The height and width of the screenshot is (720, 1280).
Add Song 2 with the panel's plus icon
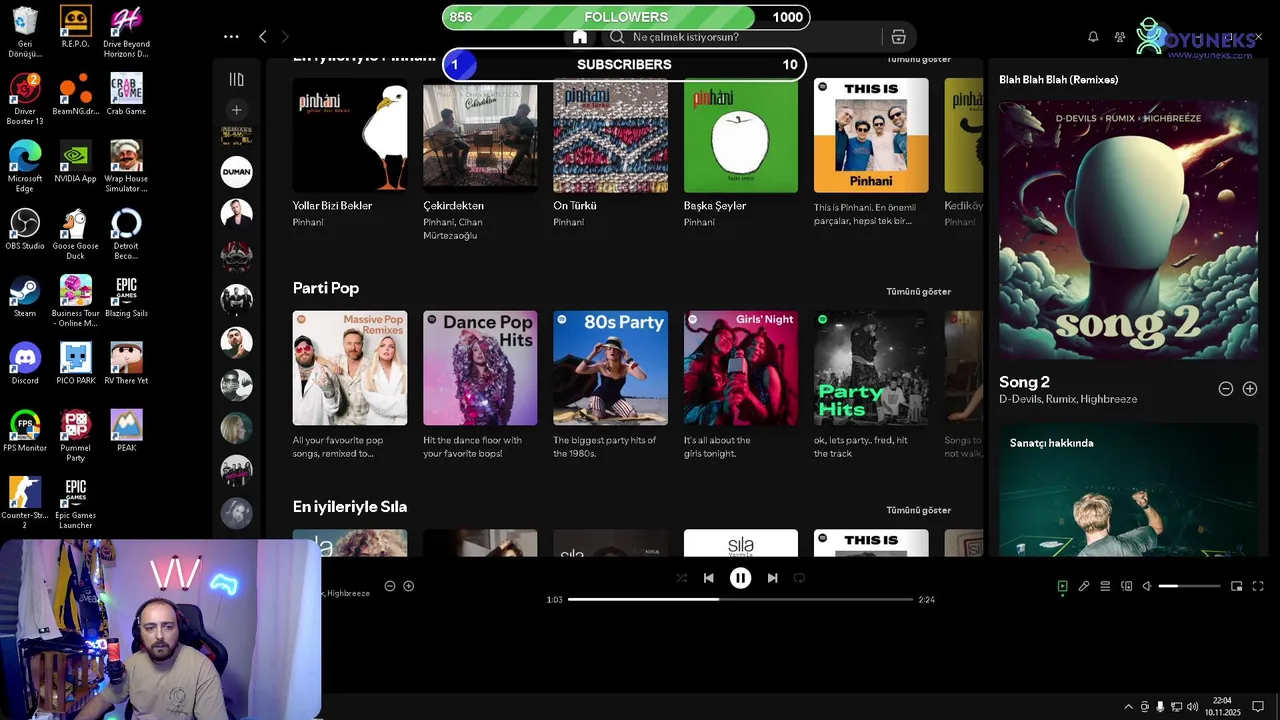[1249, 389]
